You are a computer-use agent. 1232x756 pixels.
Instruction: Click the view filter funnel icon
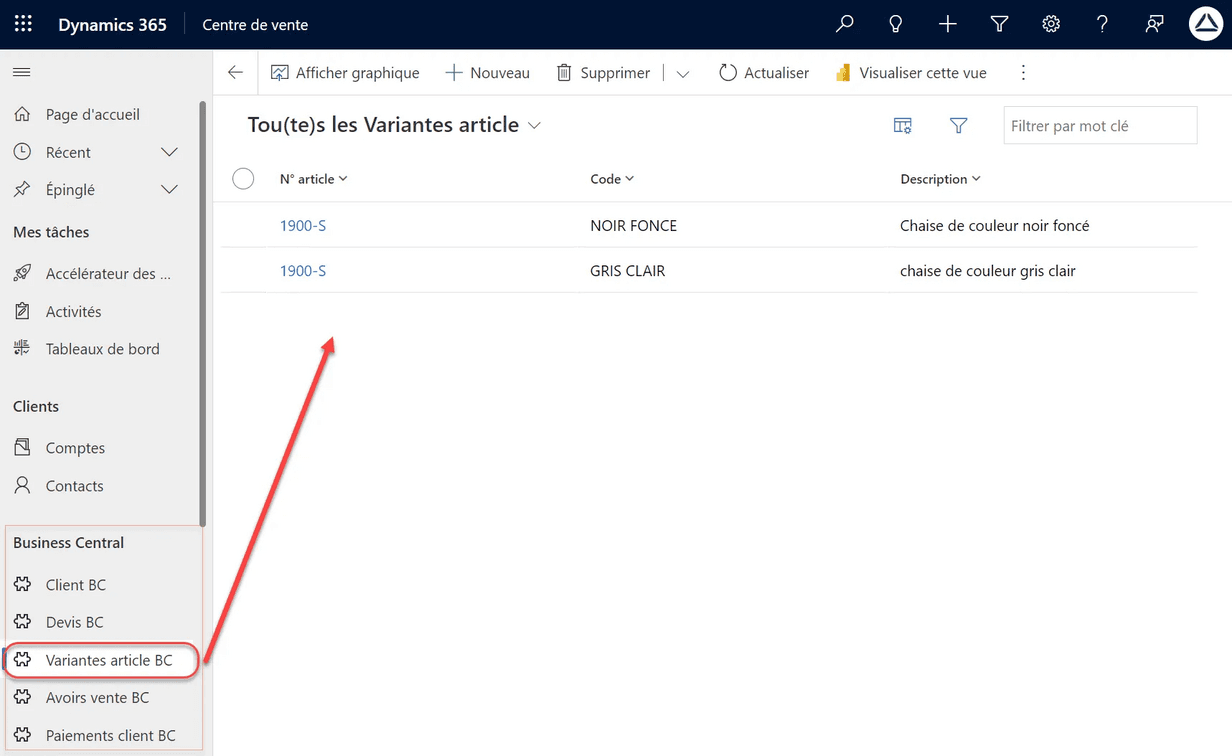[958, 126]
